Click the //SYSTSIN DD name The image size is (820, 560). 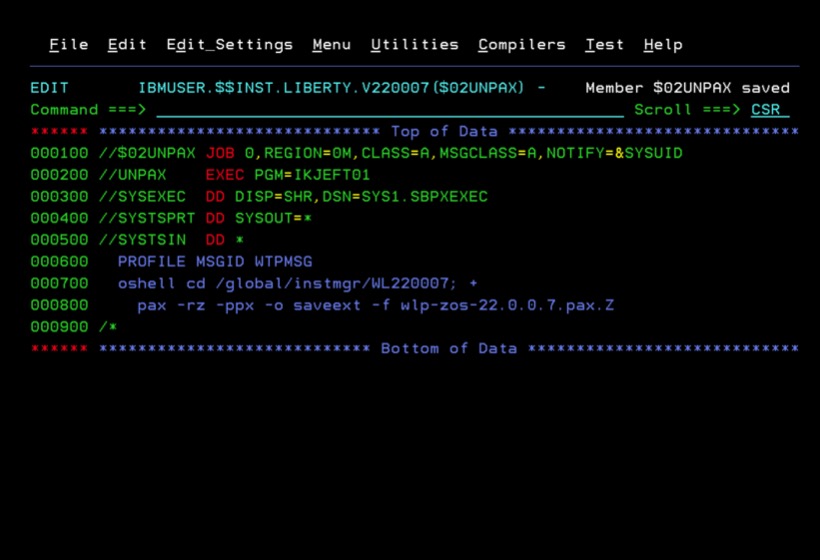coord(142,240)
